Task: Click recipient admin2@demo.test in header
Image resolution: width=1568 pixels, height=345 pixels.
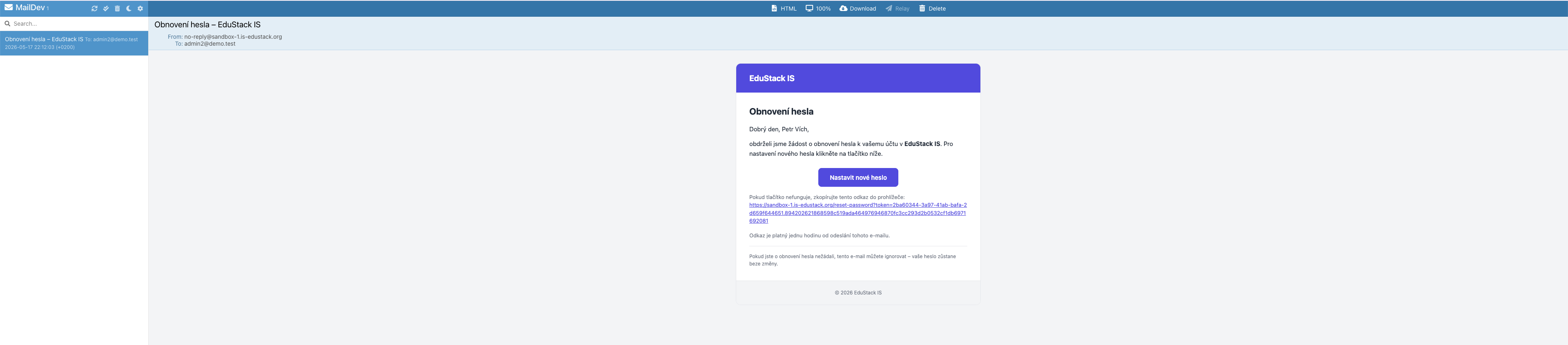Action: (x=210, y=44)
